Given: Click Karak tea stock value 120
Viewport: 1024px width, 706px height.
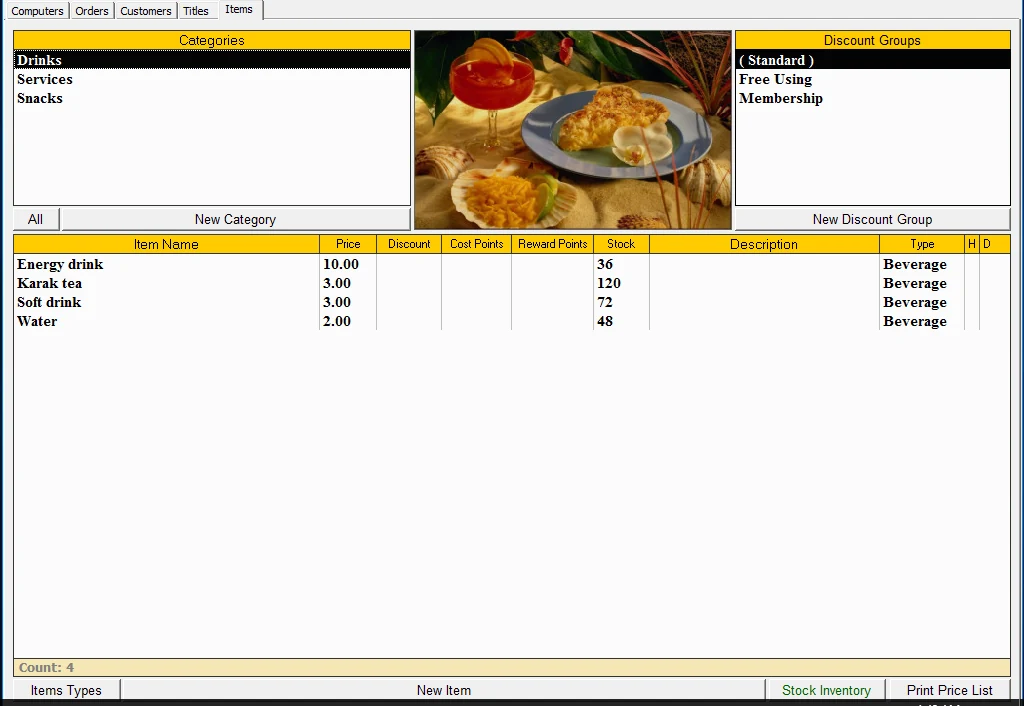Looking at the screenshot, I should coord(609,283).
